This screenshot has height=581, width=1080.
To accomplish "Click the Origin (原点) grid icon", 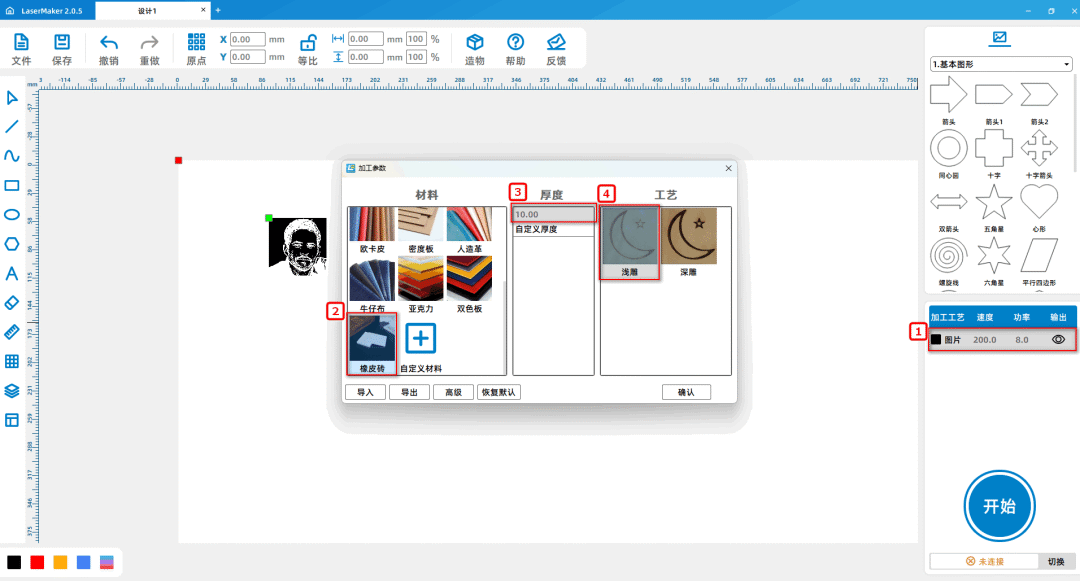I will pyautogui.click(x=196, y=42).
